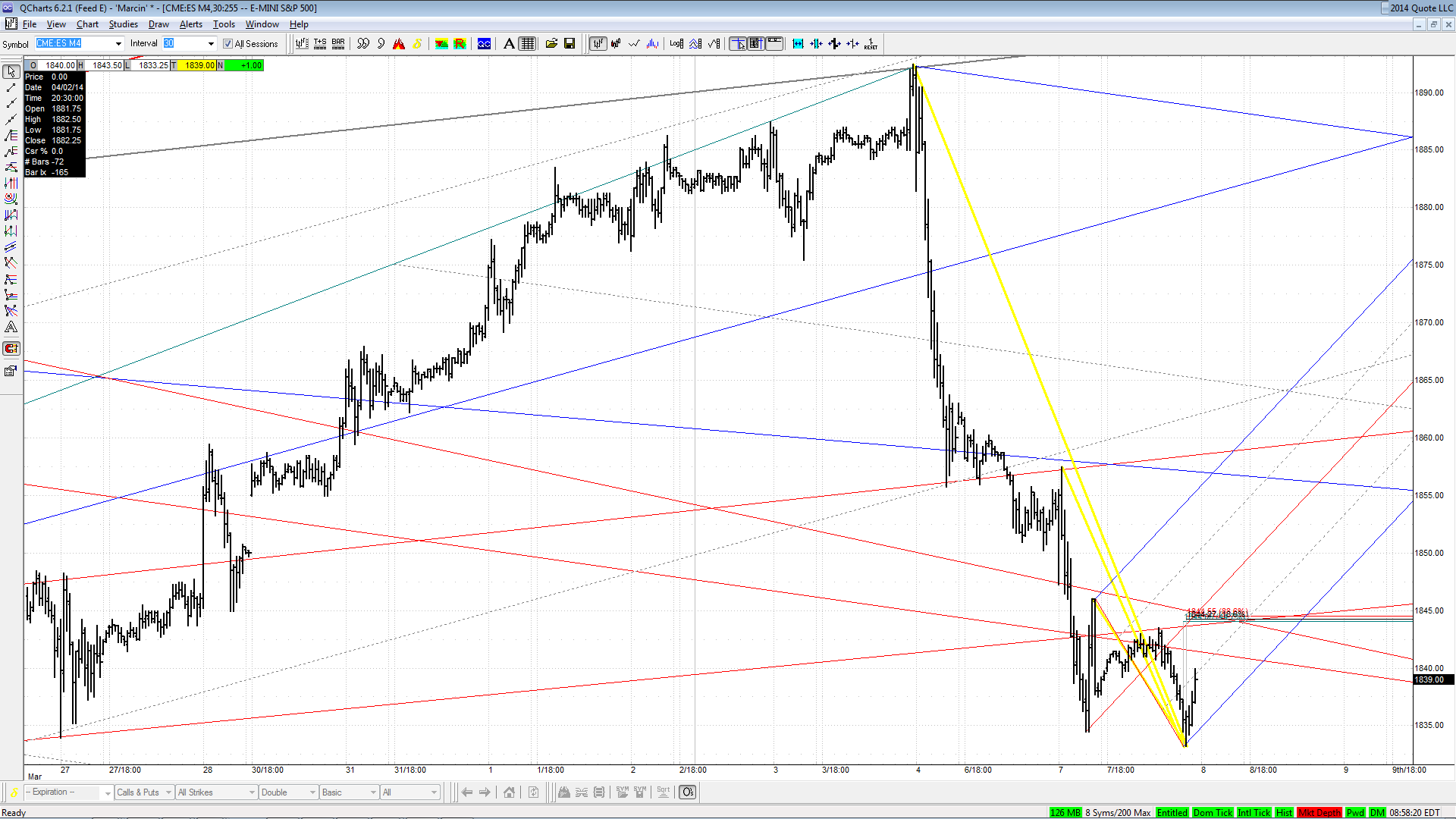Open the Studies menu
Image resolution: width=1456 pixels, height=819 pixels.
coord(123,24)
